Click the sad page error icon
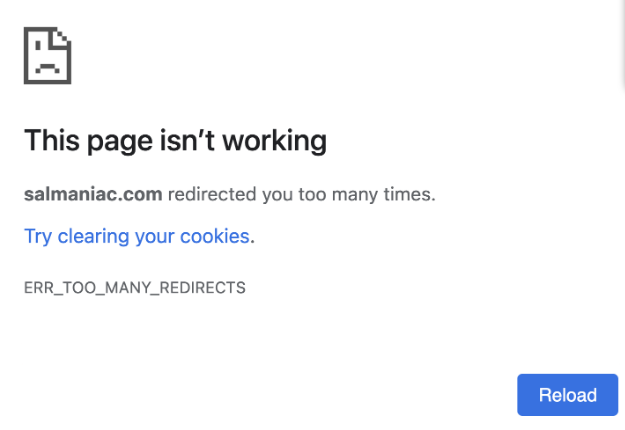 [47, 56]
